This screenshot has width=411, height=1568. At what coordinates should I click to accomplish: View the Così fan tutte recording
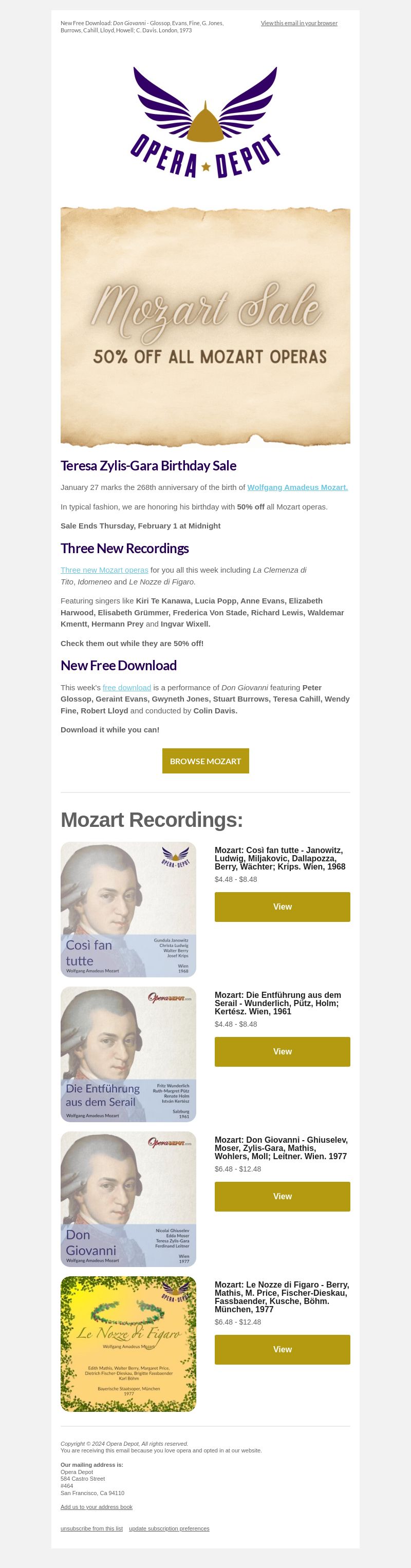tap(282, 907)
